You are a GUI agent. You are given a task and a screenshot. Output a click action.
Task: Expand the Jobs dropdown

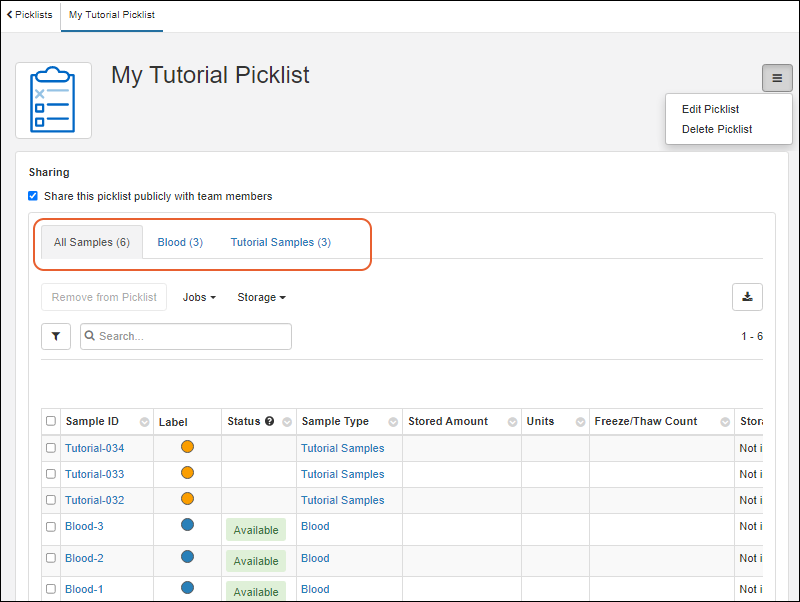point(199,297)
